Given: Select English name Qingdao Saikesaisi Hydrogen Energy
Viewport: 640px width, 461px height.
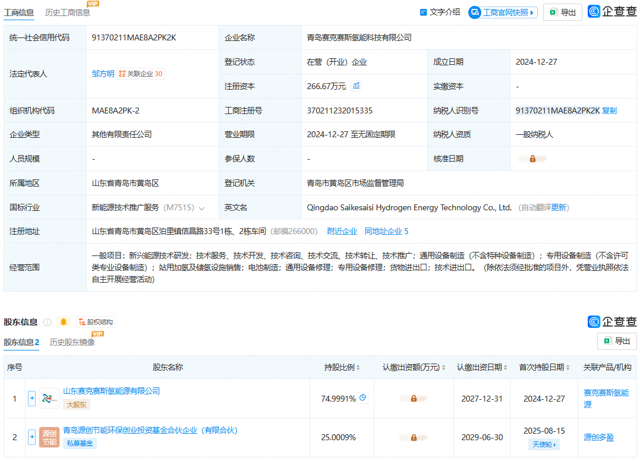Looking at the screenshot, I should point(409,208).
